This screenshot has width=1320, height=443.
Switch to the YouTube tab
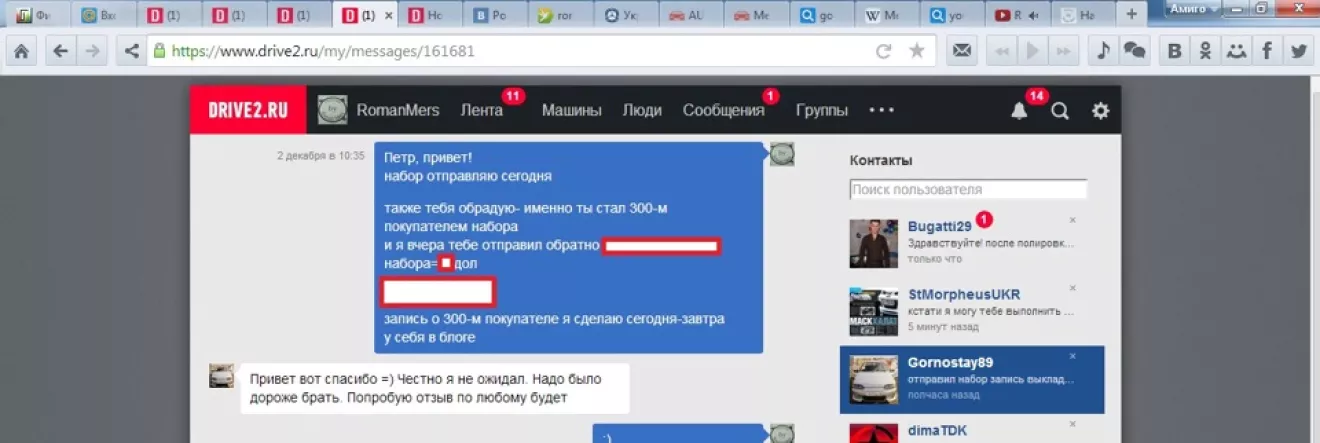tap(1017, 15)
